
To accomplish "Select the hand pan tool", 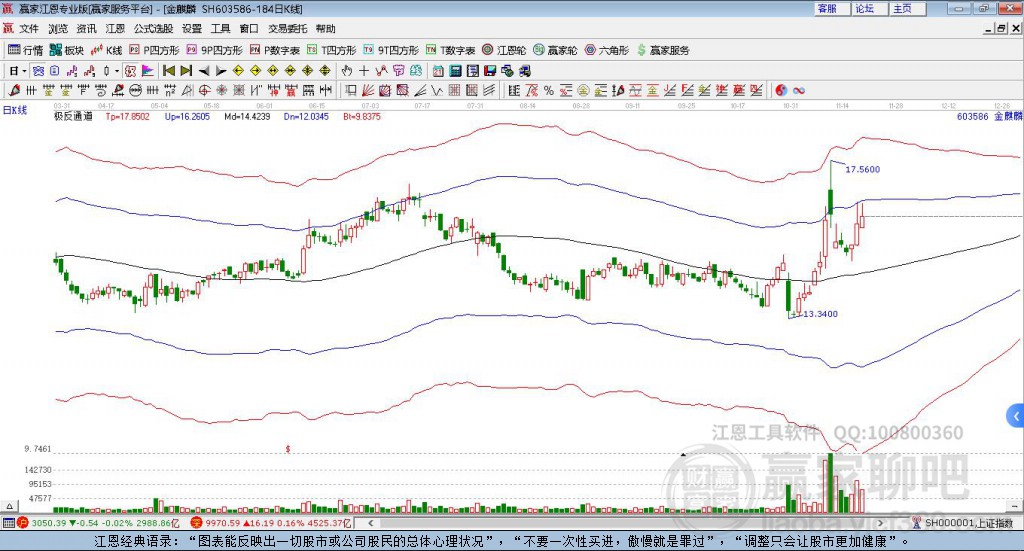I will click(x=346, y=71).
